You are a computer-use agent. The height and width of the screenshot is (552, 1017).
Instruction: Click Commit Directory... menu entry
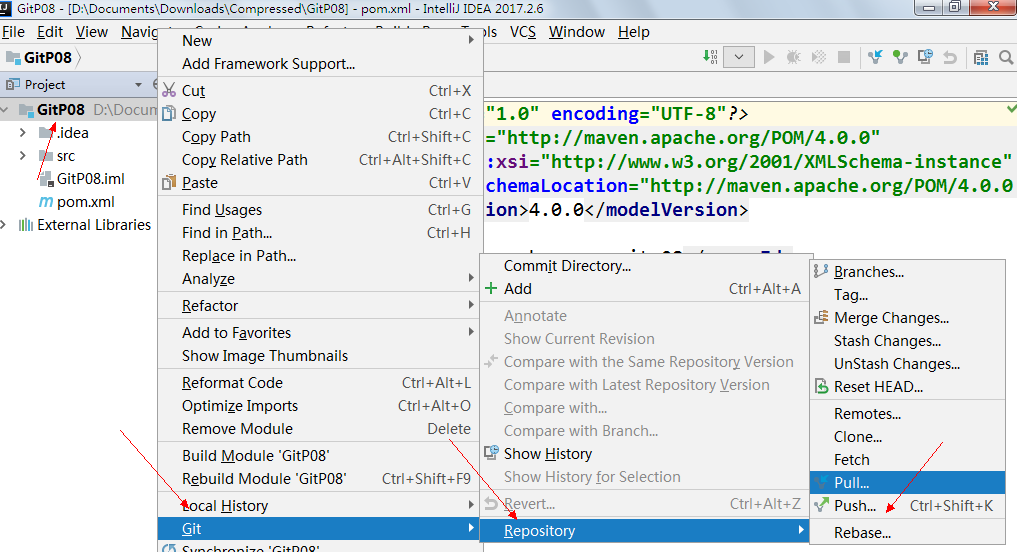[567, 266]
